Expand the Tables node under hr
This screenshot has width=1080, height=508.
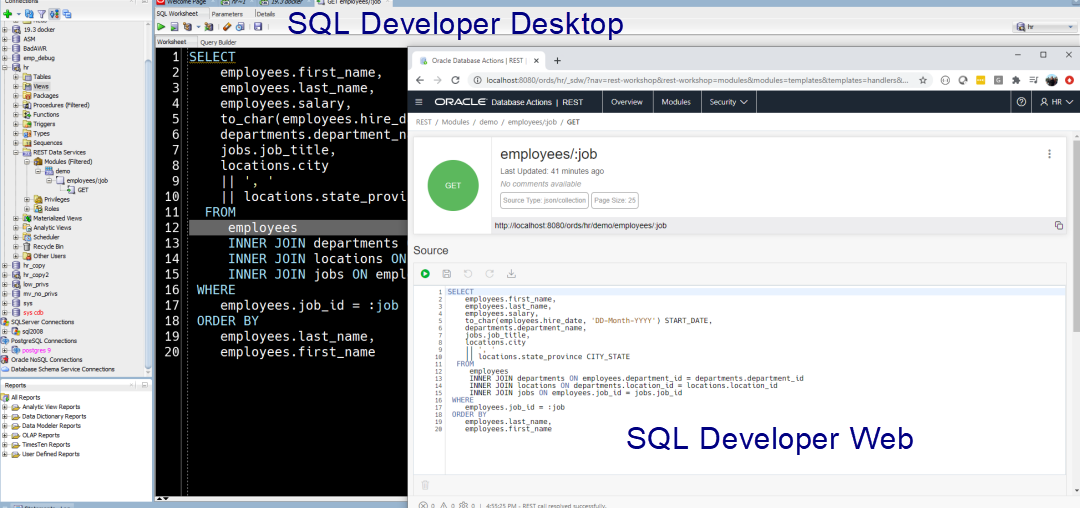click(x=17, y=76)
